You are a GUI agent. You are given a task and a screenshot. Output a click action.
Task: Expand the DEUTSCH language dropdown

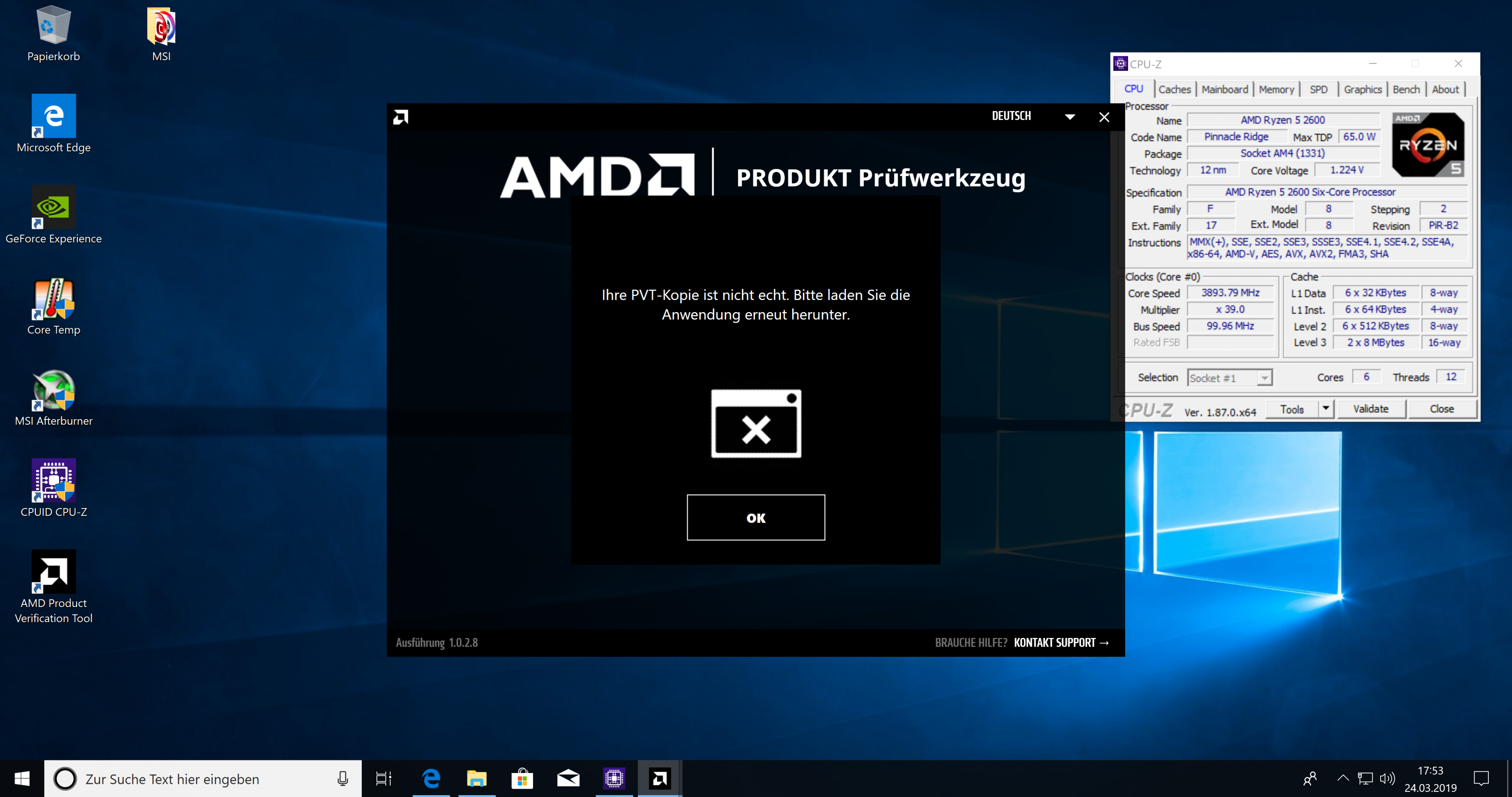click(x=1069, y=117)
